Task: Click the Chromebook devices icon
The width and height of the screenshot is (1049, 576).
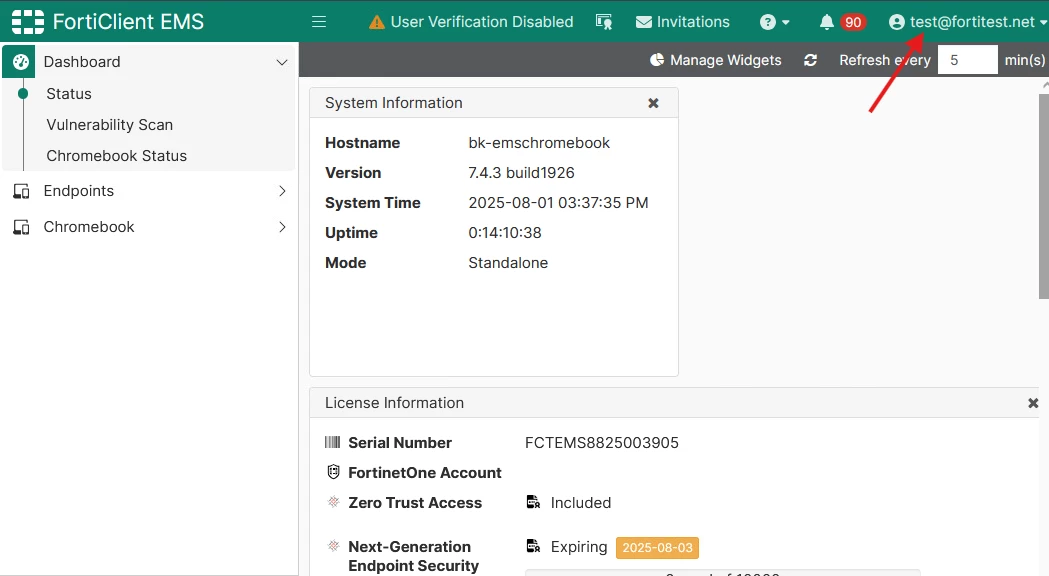Action: 21,227
